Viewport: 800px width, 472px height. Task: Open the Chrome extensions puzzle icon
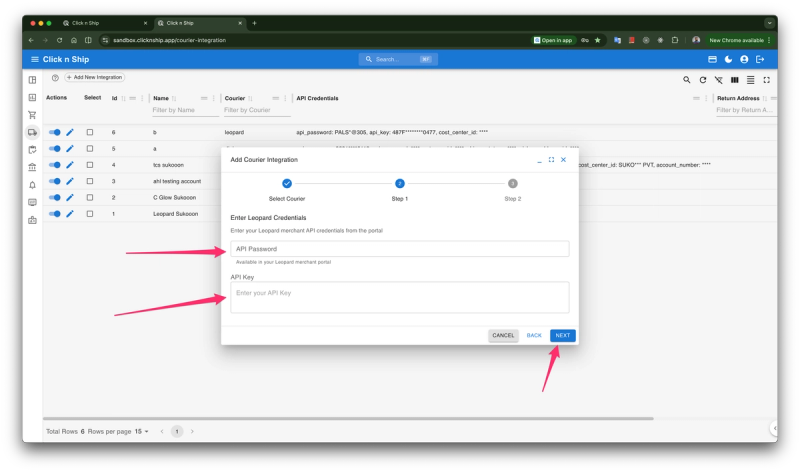pos(674,40)
